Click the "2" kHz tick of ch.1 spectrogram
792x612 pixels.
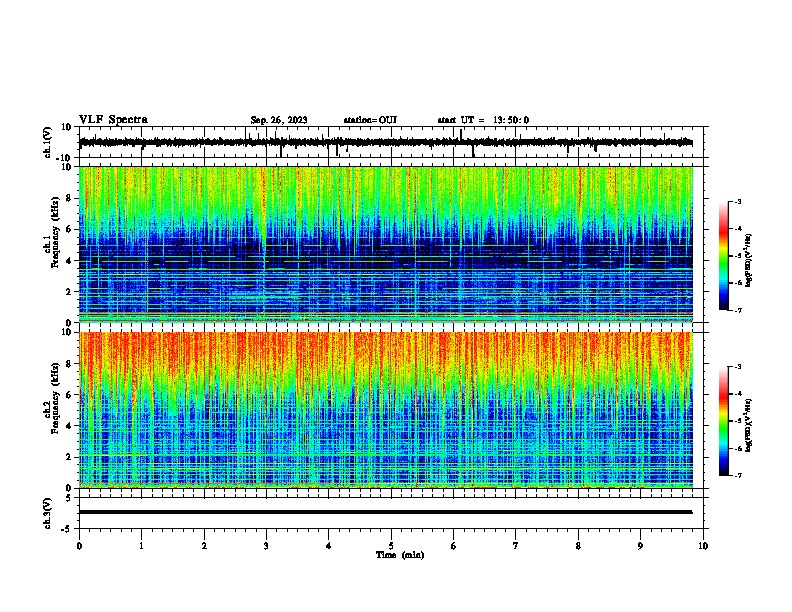point(70,291)
